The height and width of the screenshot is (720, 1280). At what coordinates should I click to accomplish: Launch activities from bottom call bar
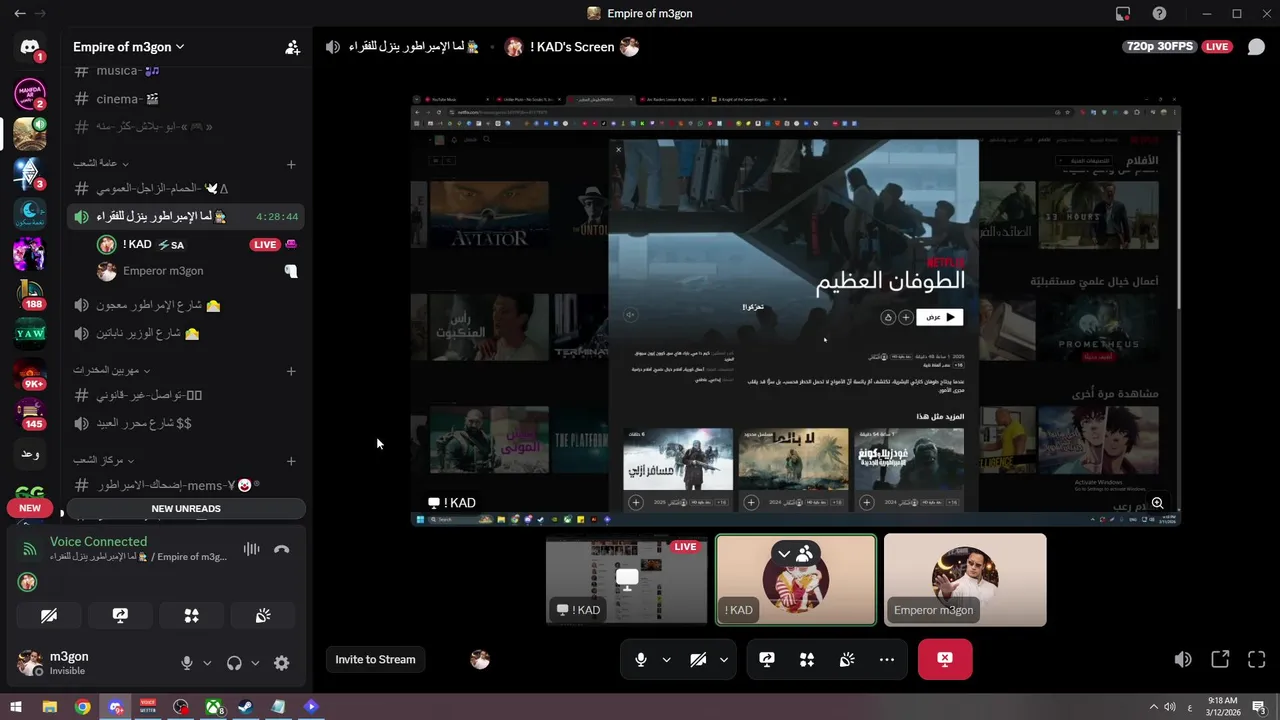click(807, 660)
